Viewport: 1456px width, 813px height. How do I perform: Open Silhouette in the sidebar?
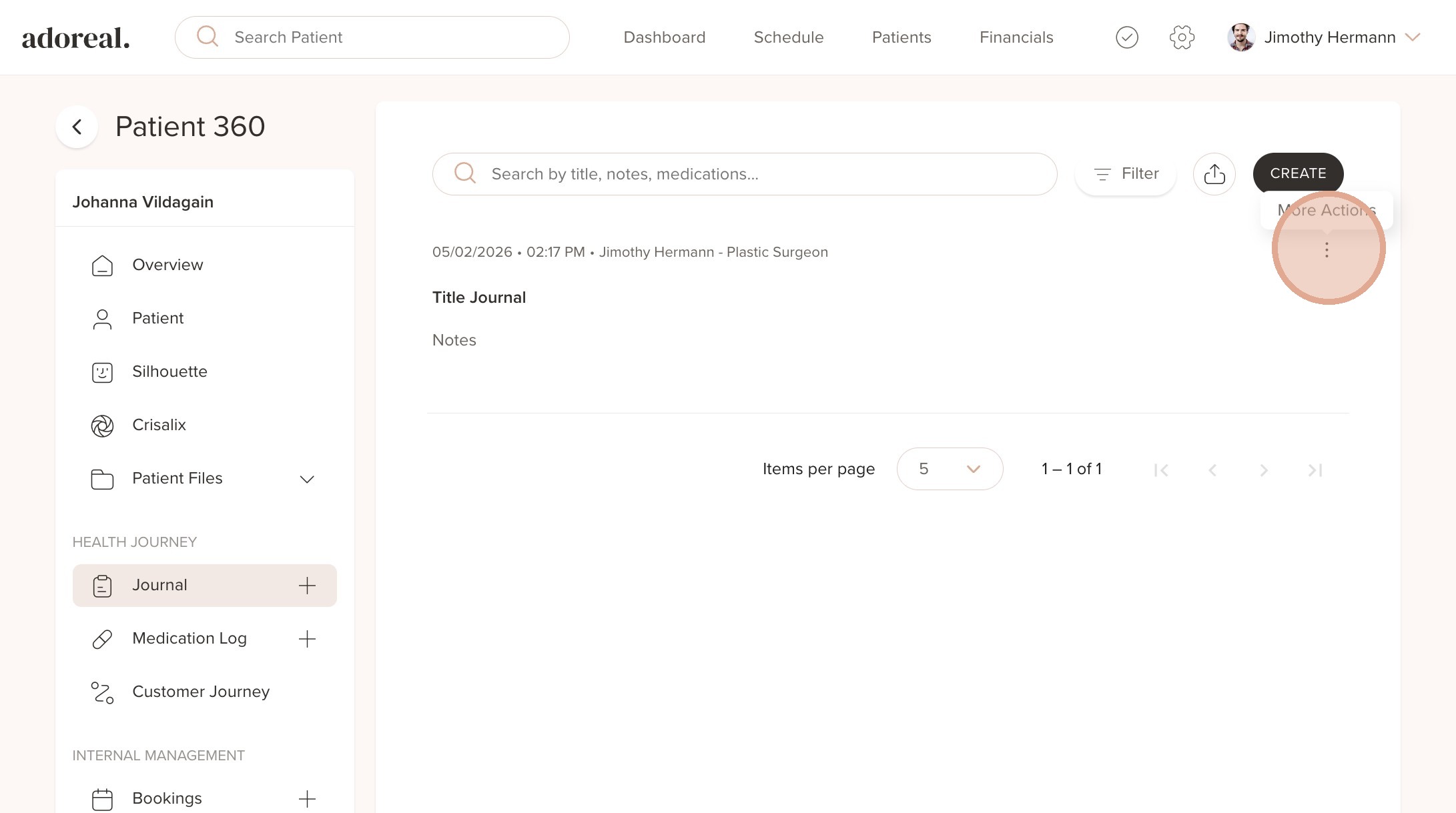coord(169,371)
